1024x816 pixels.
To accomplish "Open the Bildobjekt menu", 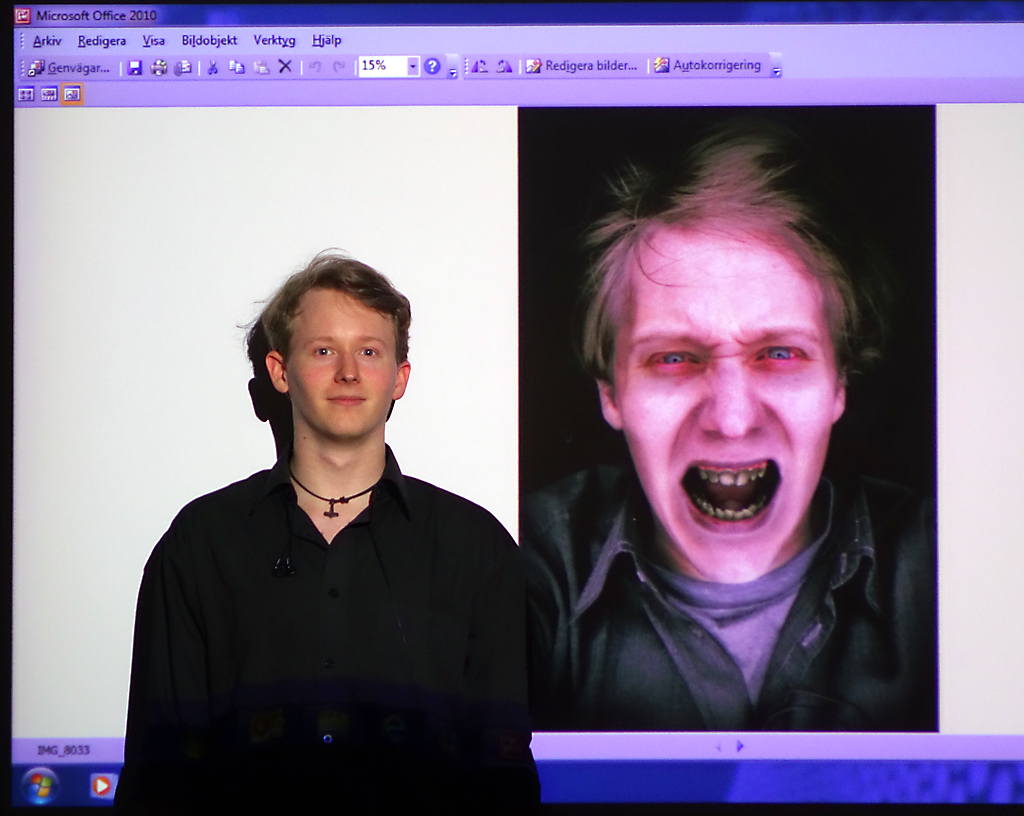I will 209,40.
